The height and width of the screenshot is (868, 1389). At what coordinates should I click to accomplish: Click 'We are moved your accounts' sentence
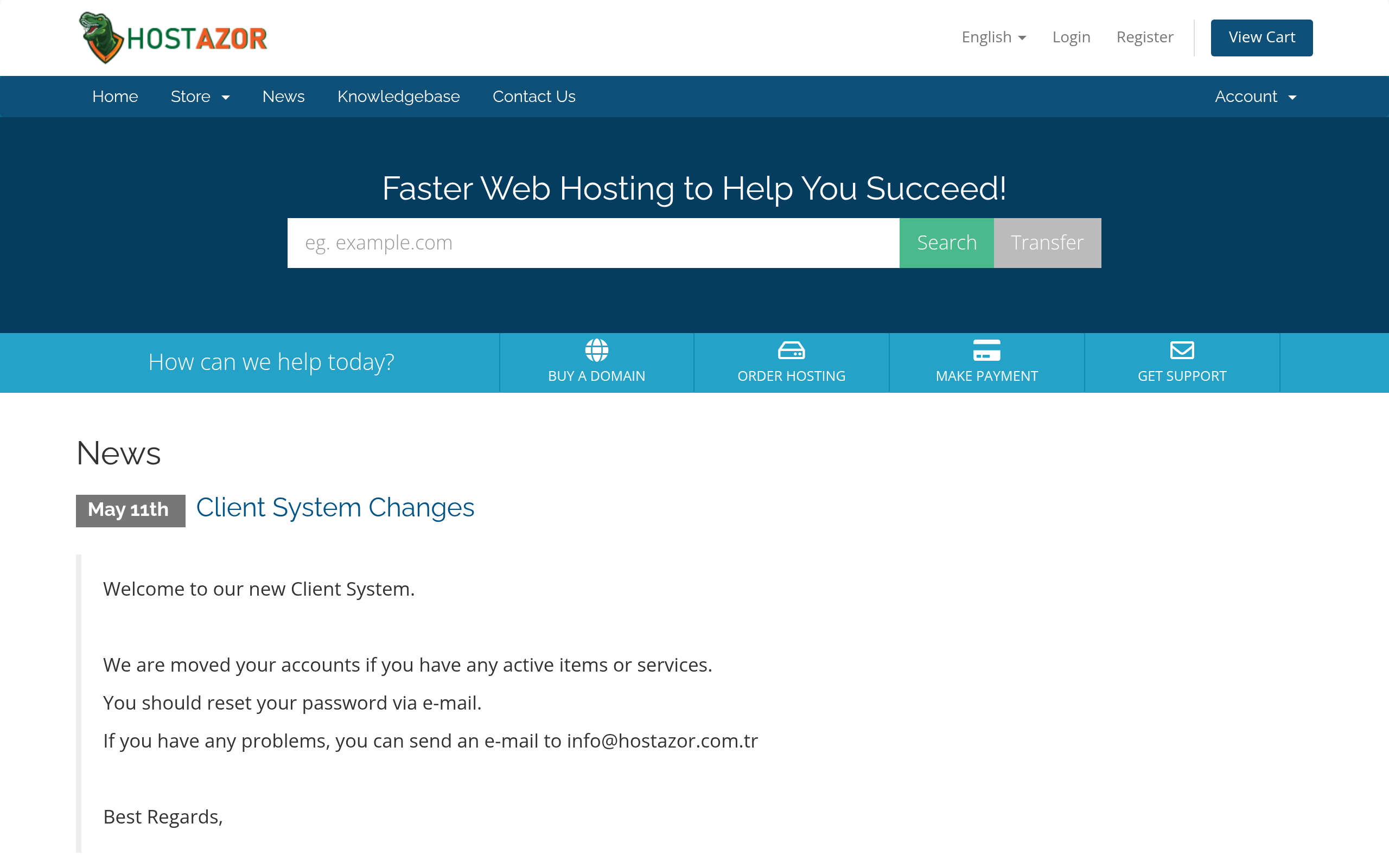(x=407, y=665)
